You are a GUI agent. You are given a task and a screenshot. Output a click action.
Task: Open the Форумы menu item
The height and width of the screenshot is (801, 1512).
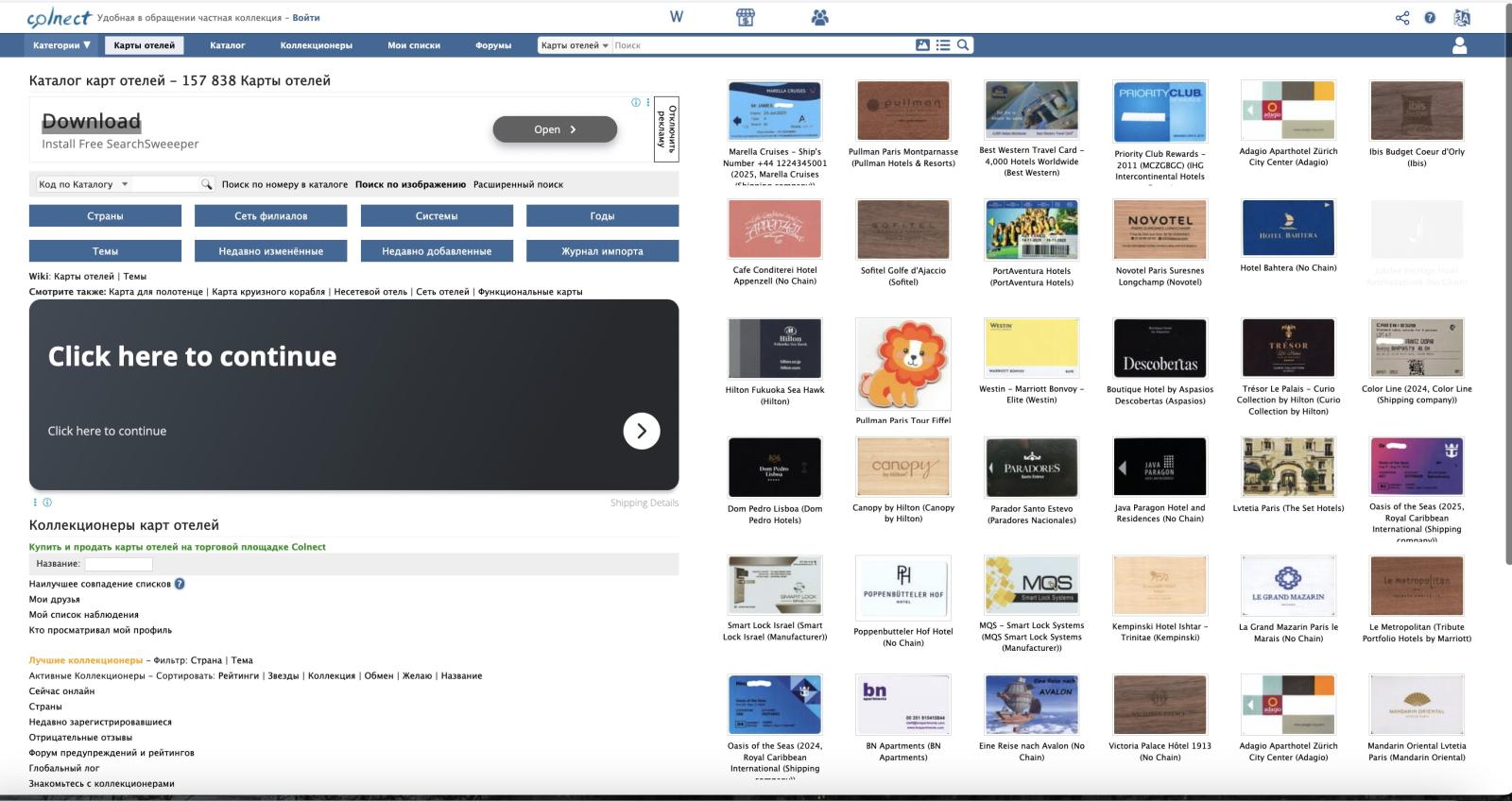click(x=493, y=45)
